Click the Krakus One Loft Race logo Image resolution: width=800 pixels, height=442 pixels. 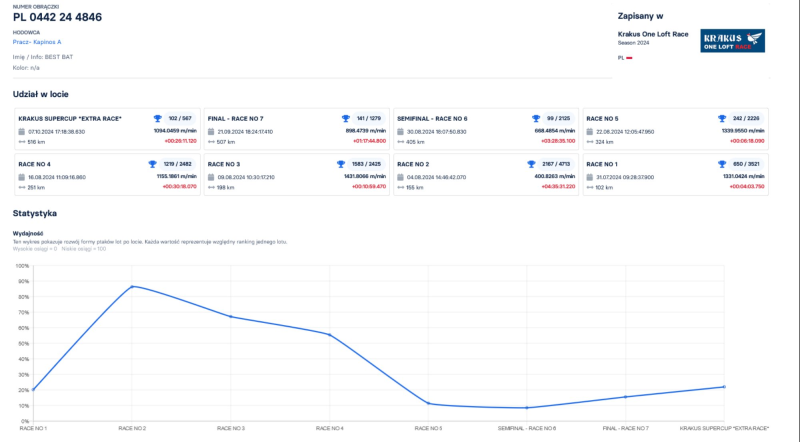click(x=732, y=41)
